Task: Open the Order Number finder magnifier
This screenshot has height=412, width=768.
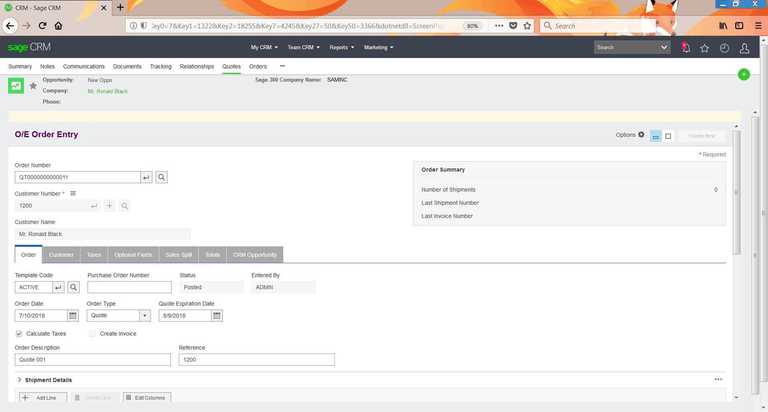Action: click(162, 177)
